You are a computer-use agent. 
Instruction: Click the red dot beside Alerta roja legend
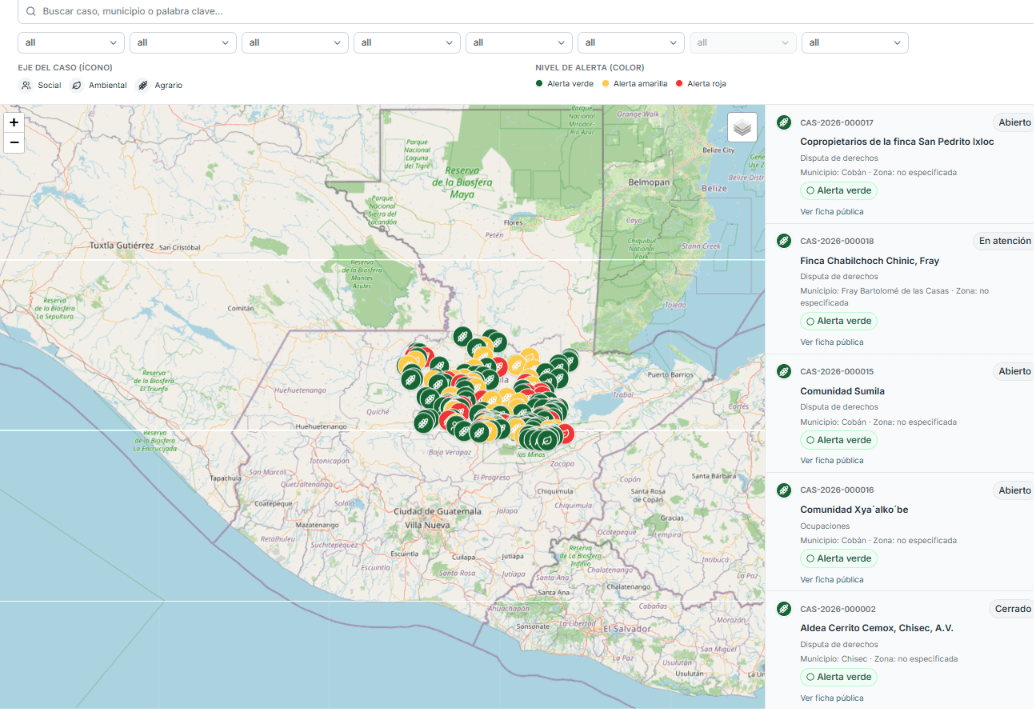(x=679, y=84)
